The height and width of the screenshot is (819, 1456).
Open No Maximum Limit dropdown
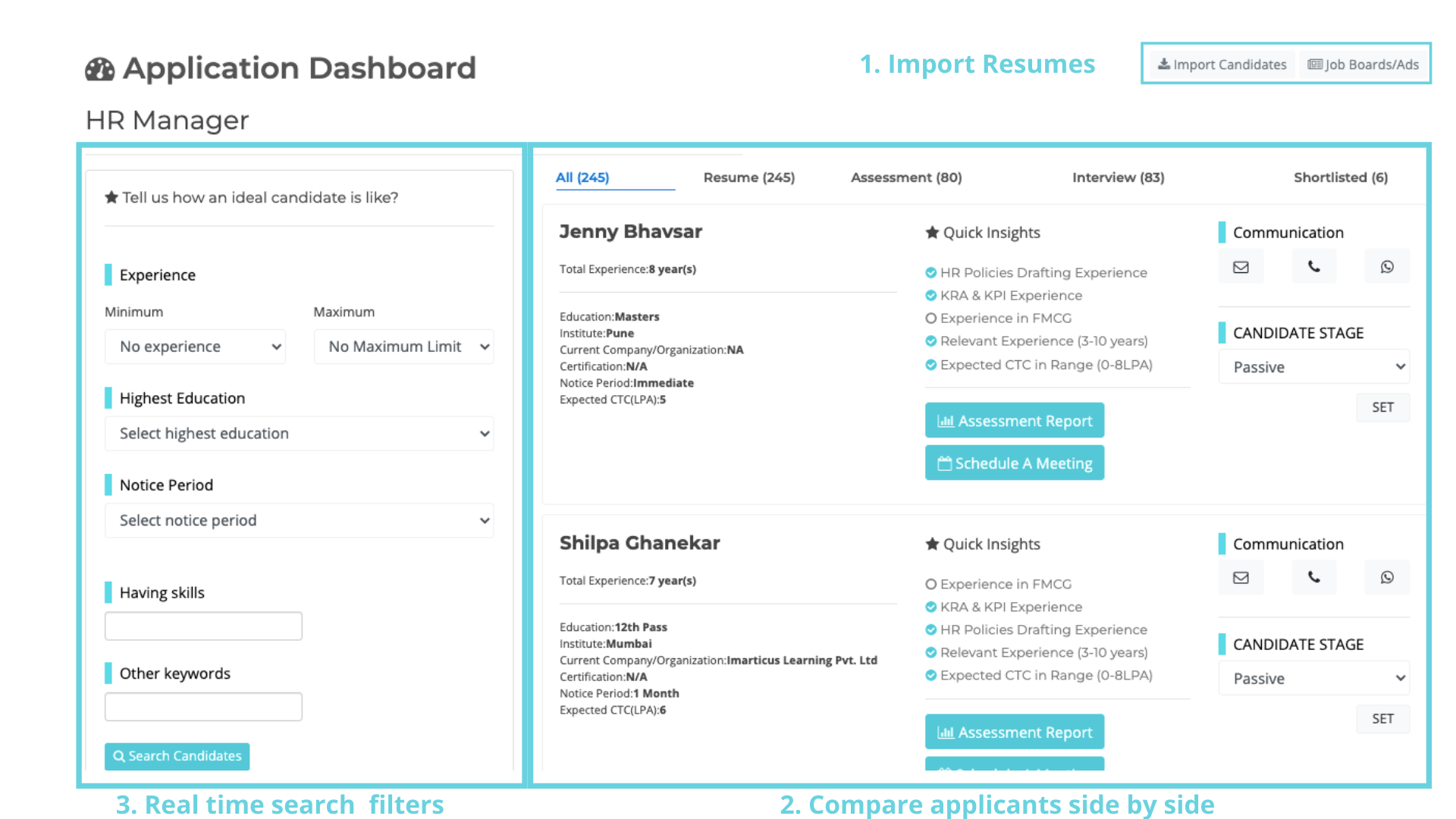pos(403,347)
